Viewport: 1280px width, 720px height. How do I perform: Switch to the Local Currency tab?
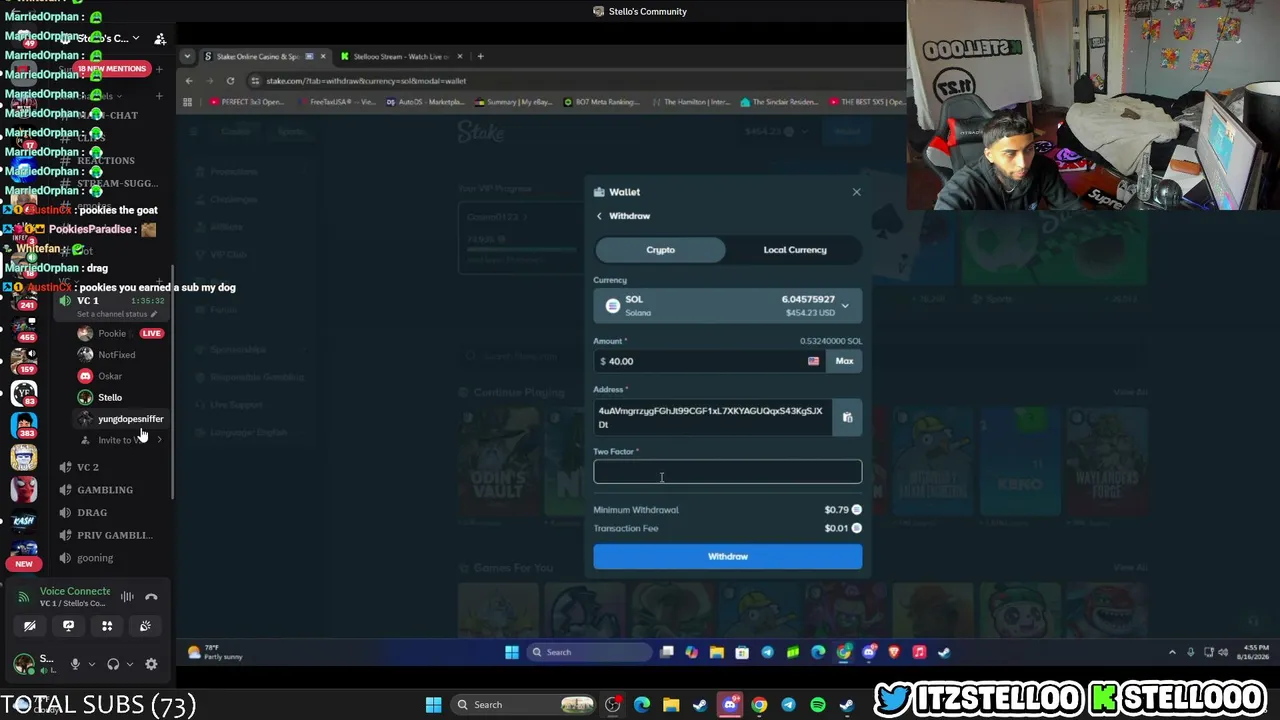(x=795, y=250)
